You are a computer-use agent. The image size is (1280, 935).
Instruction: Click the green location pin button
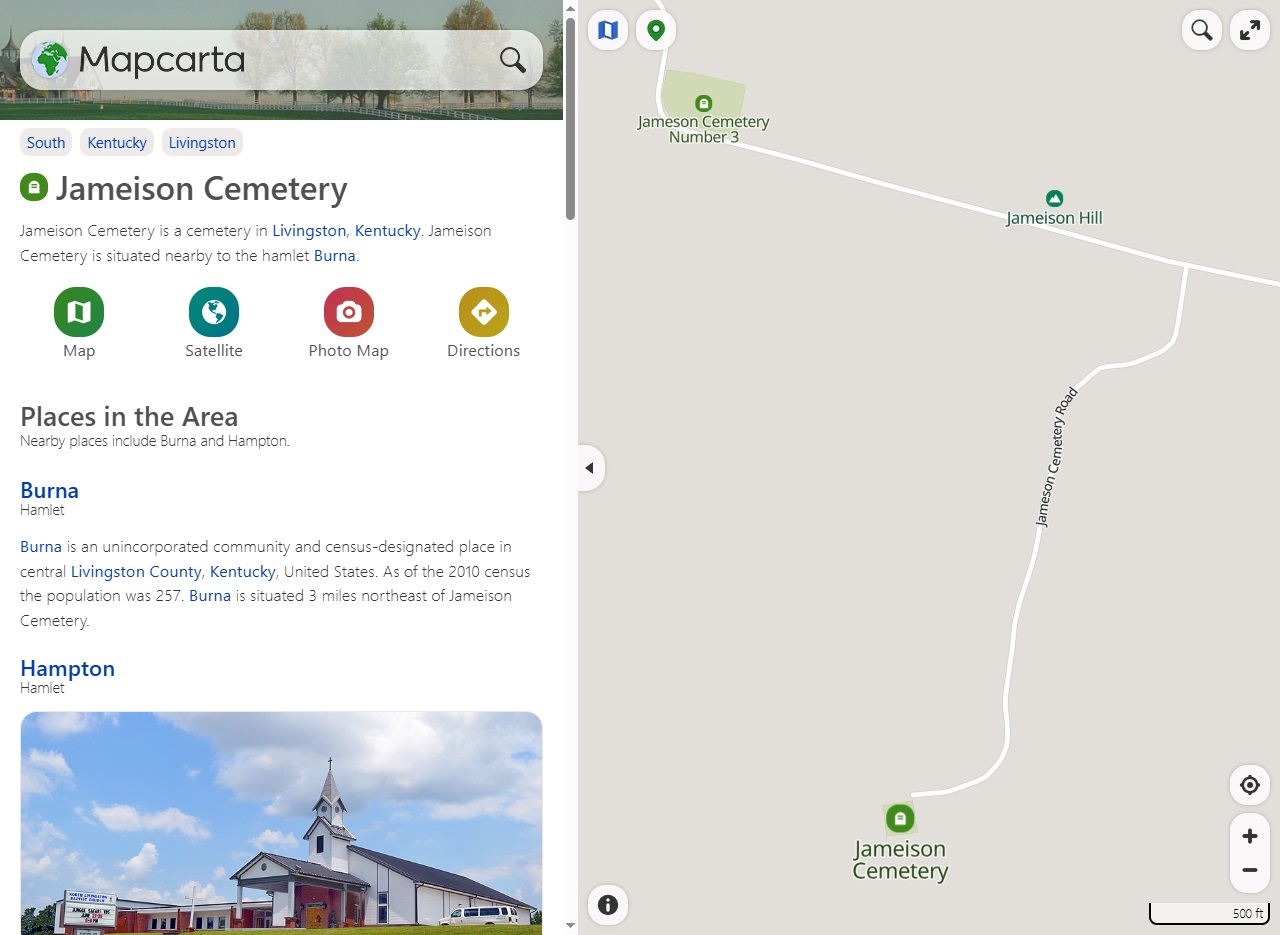(656, 30)
